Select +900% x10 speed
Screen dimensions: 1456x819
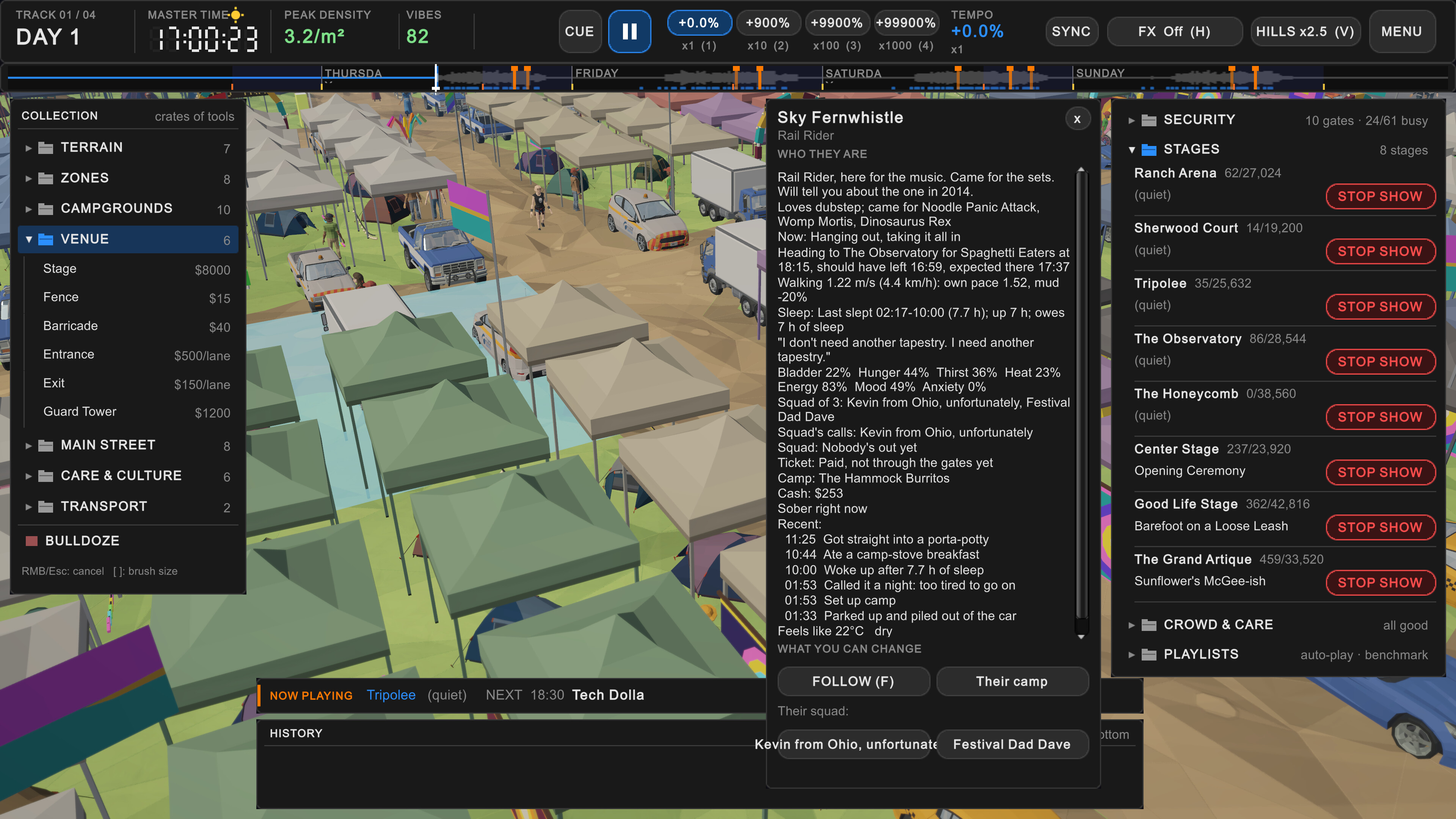767,23
